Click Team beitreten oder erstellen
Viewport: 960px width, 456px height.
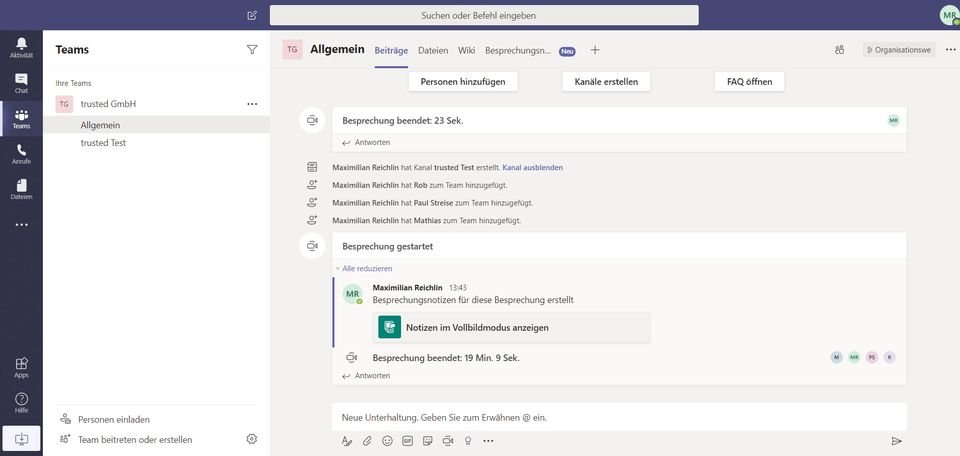tap(135, 439)
